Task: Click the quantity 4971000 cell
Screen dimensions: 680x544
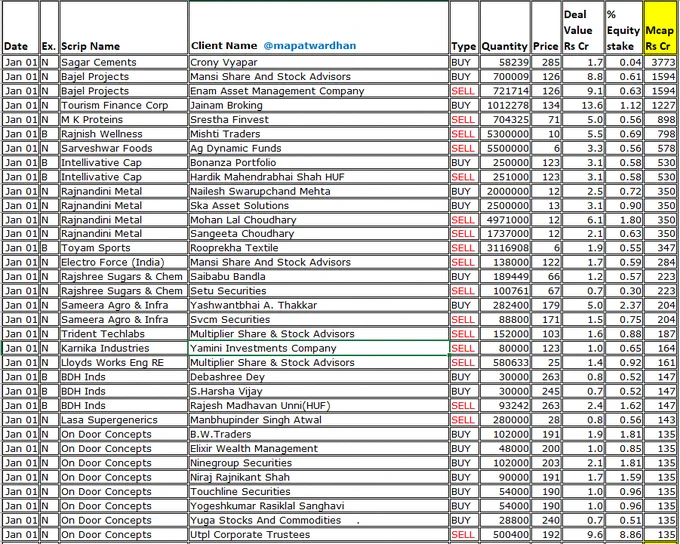Action: (x=505, y=220)
